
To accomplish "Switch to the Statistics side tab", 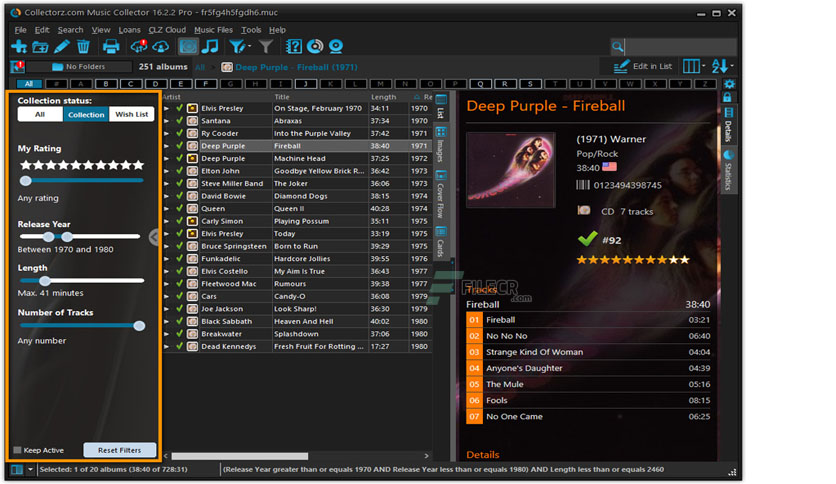I will tap(728, 170).
